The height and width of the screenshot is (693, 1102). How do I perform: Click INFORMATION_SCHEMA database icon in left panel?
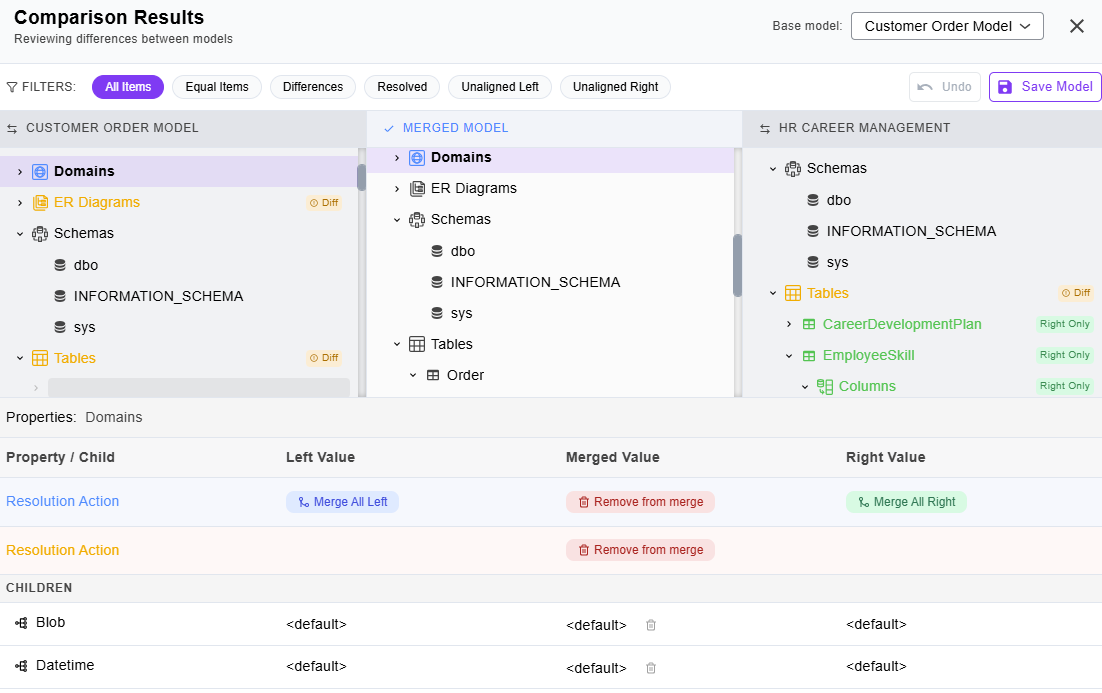[60, 296]
